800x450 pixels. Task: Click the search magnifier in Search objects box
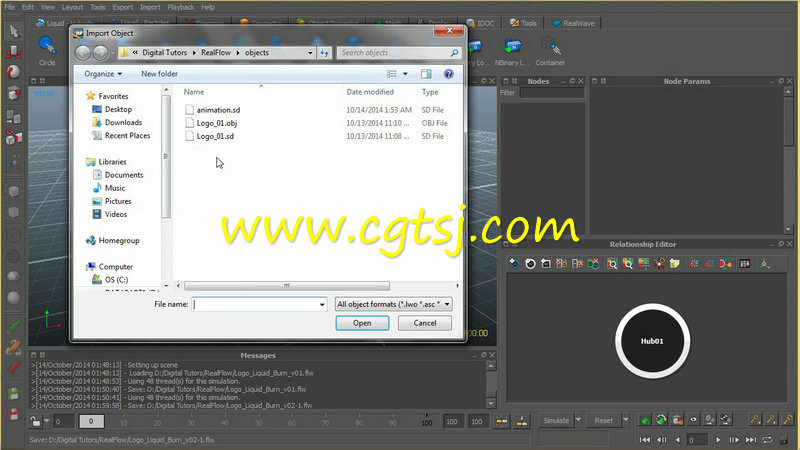coord(454,53)
